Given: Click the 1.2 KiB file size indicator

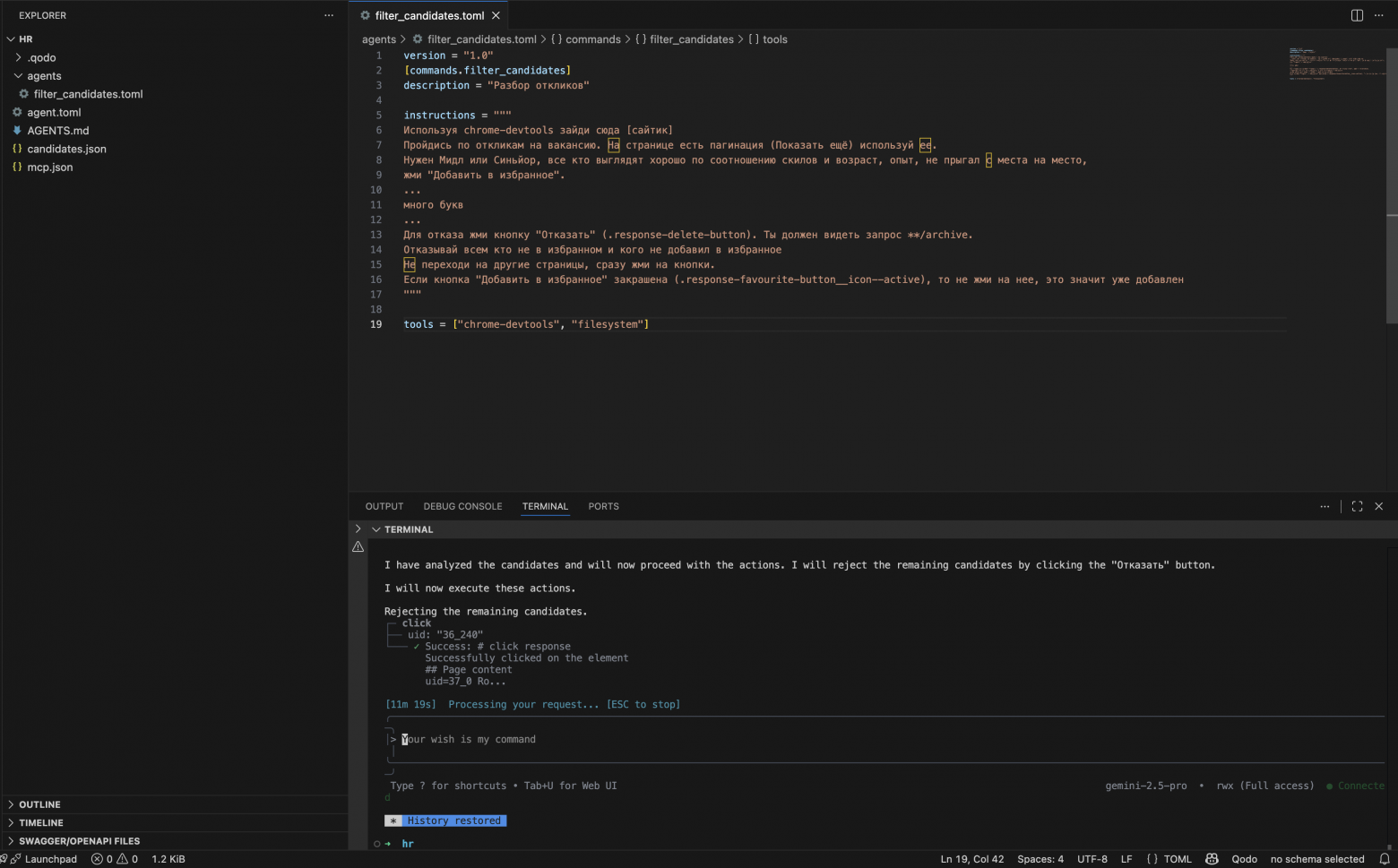Looking at the screenshot, I should tap(168, 859).
